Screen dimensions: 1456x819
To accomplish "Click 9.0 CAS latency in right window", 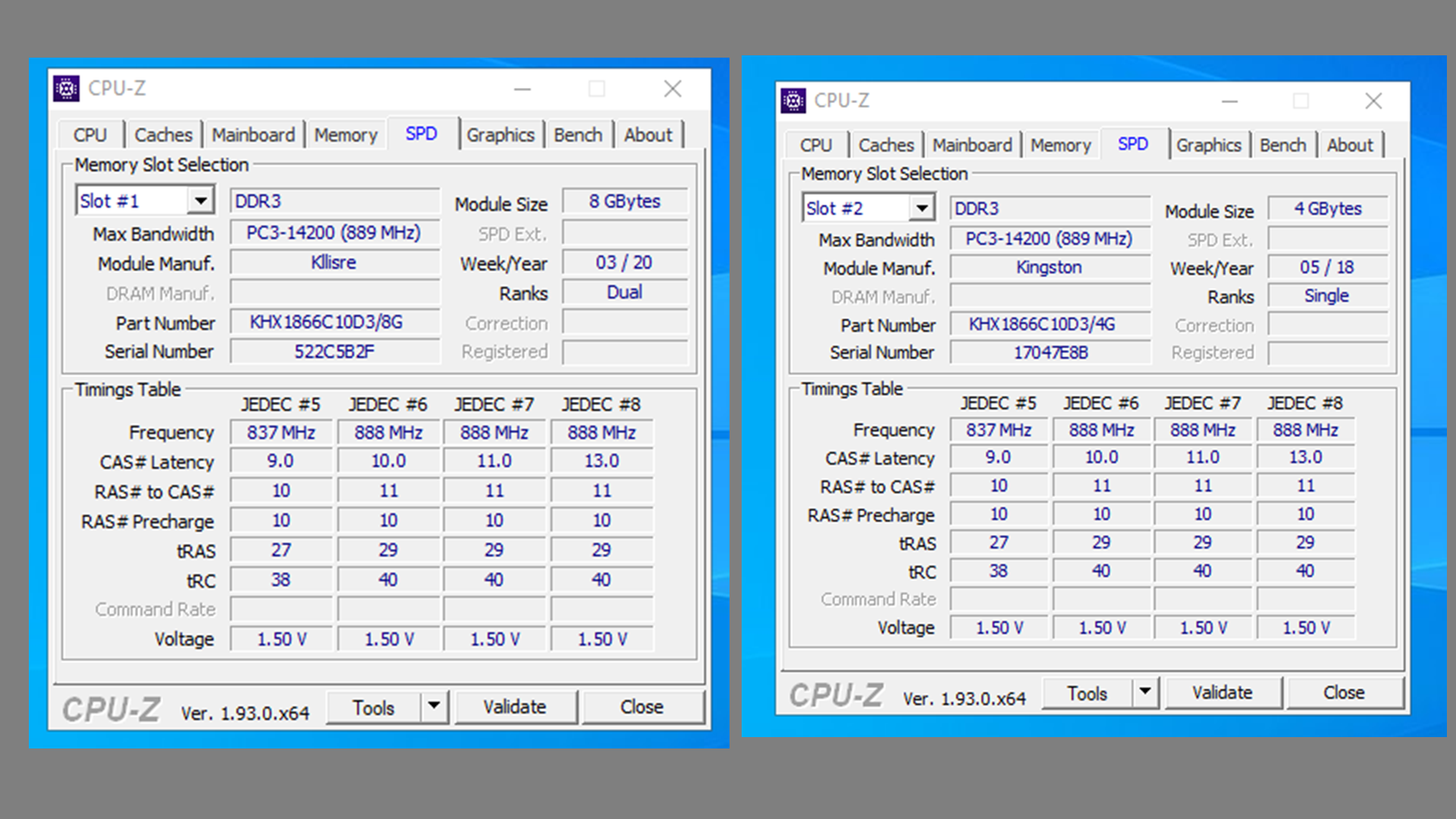I will (999, 457).
